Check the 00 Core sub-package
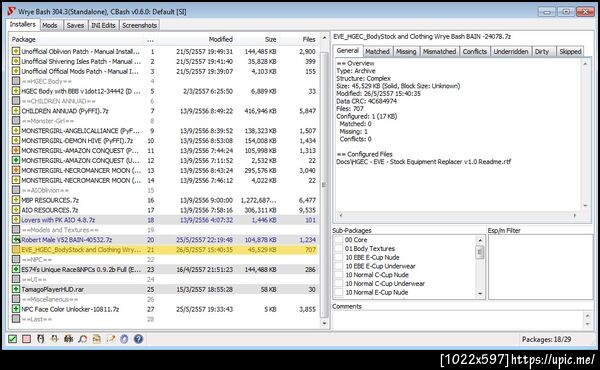600x370 pixels. pyautogui.click(x=339, y=240)
